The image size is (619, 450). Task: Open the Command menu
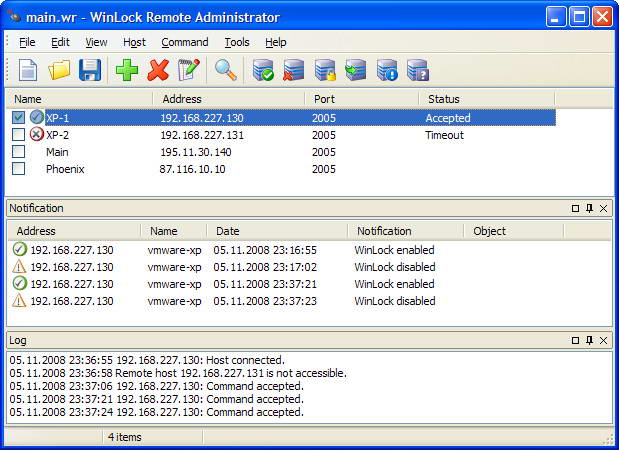[185, 42]
